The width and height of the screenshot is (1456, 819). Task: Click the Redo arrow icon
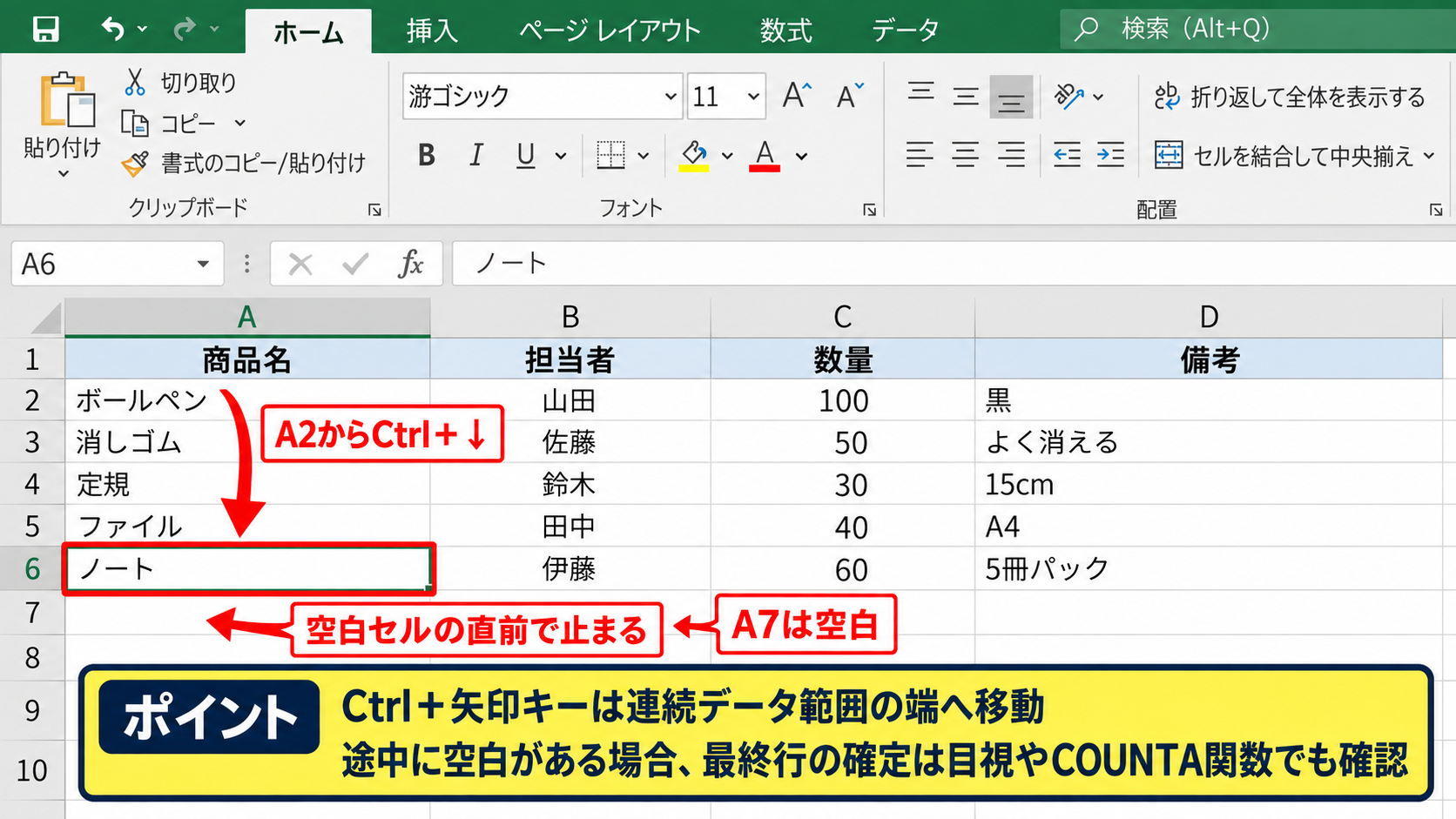pos(185,29)
